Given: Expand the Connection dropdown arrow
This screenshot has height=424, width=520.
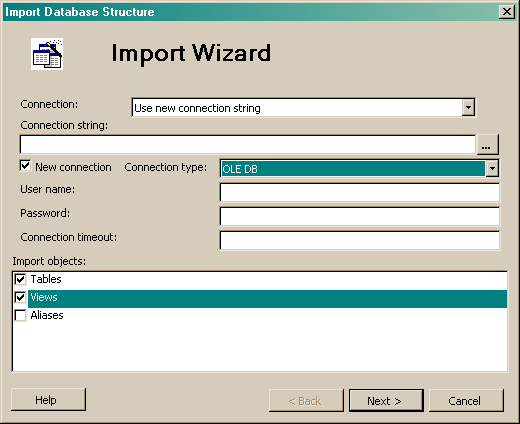Looking at the screenshot, I should (x=468, y=107).
